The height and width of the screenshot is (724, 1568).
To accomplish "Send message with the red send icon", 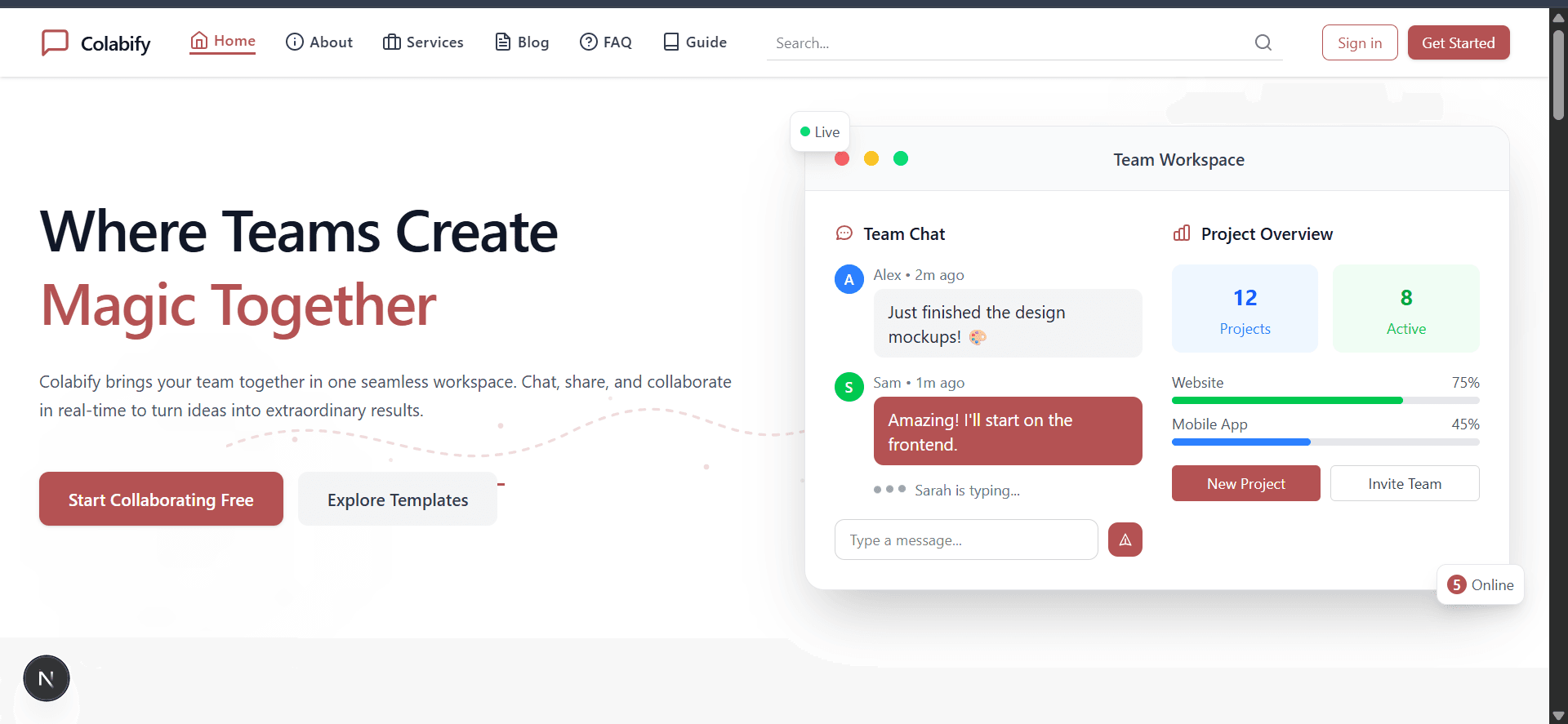I will coord(1125,540).
